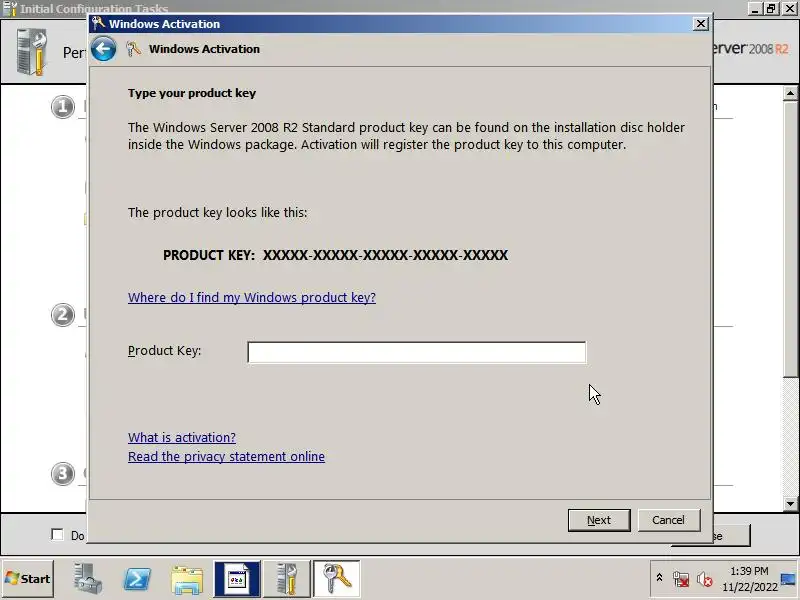
Task: Open Server Manager from the taskbar
Action: tap(87, 579)
